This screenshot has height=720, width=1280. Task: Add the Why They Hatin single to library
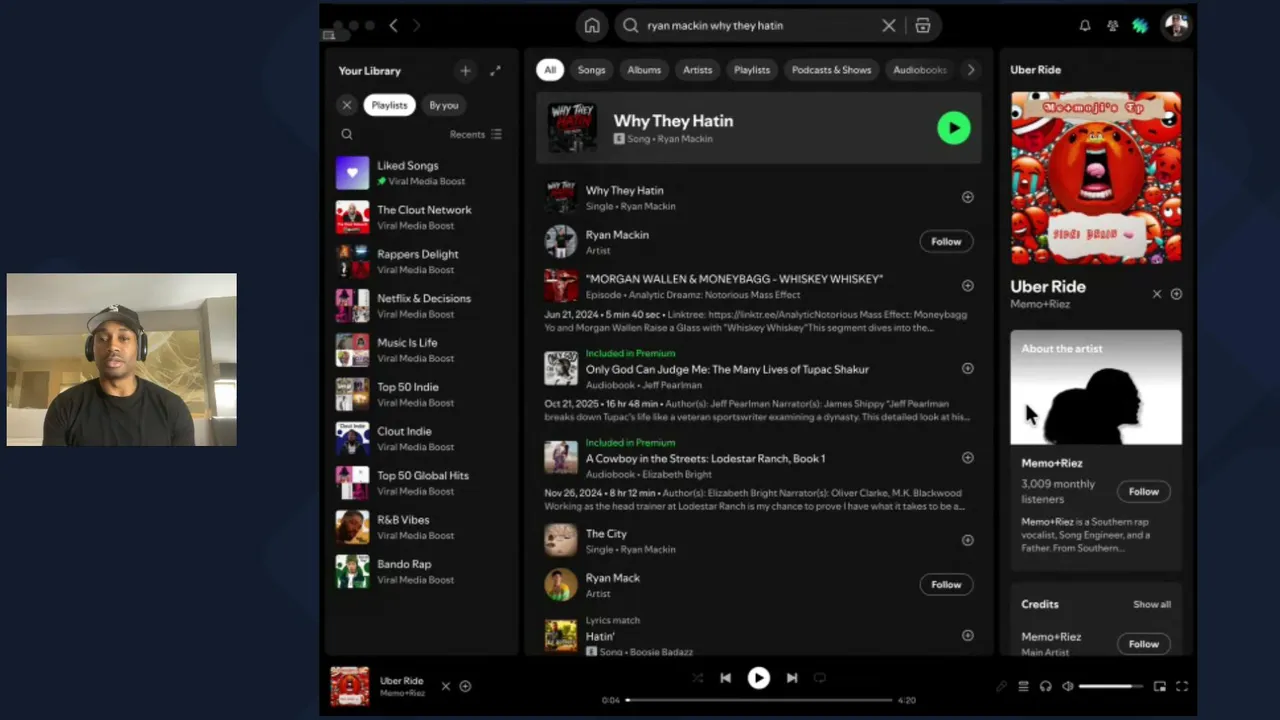tap(967, 197)
